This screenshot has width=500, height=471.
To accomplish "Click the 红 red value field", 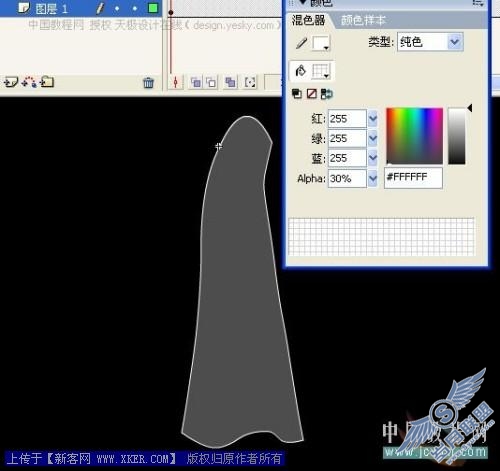I will coord(347,119).
